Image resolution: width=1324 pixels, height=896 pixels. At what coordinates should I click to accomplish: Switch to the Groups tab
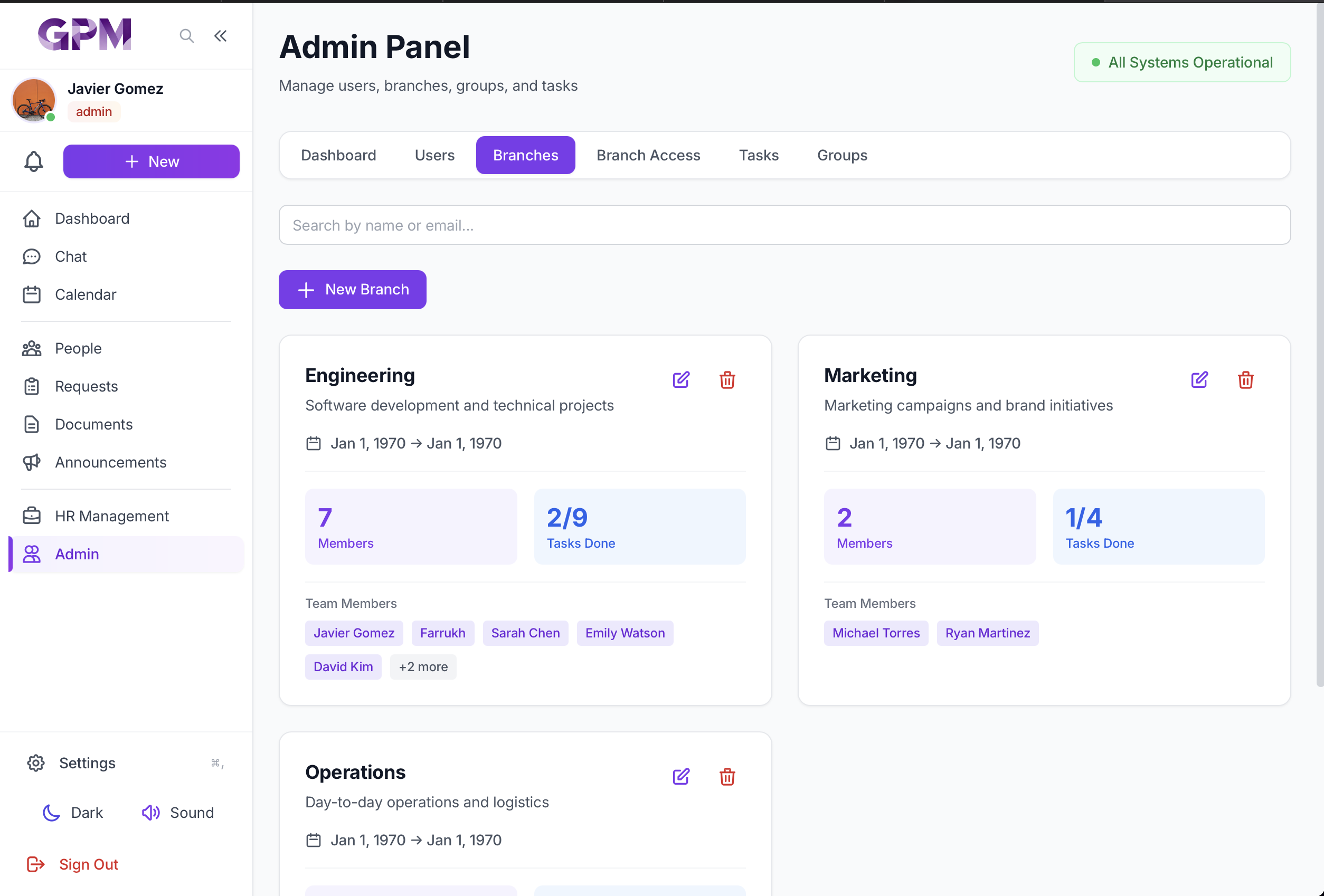point(842,155)
